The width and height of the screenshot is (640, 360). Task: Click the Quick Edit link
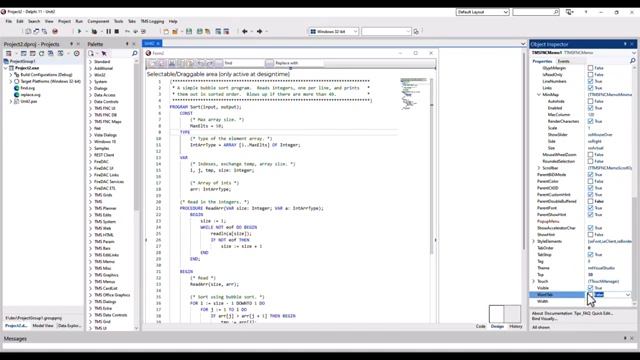coord(602,313)
